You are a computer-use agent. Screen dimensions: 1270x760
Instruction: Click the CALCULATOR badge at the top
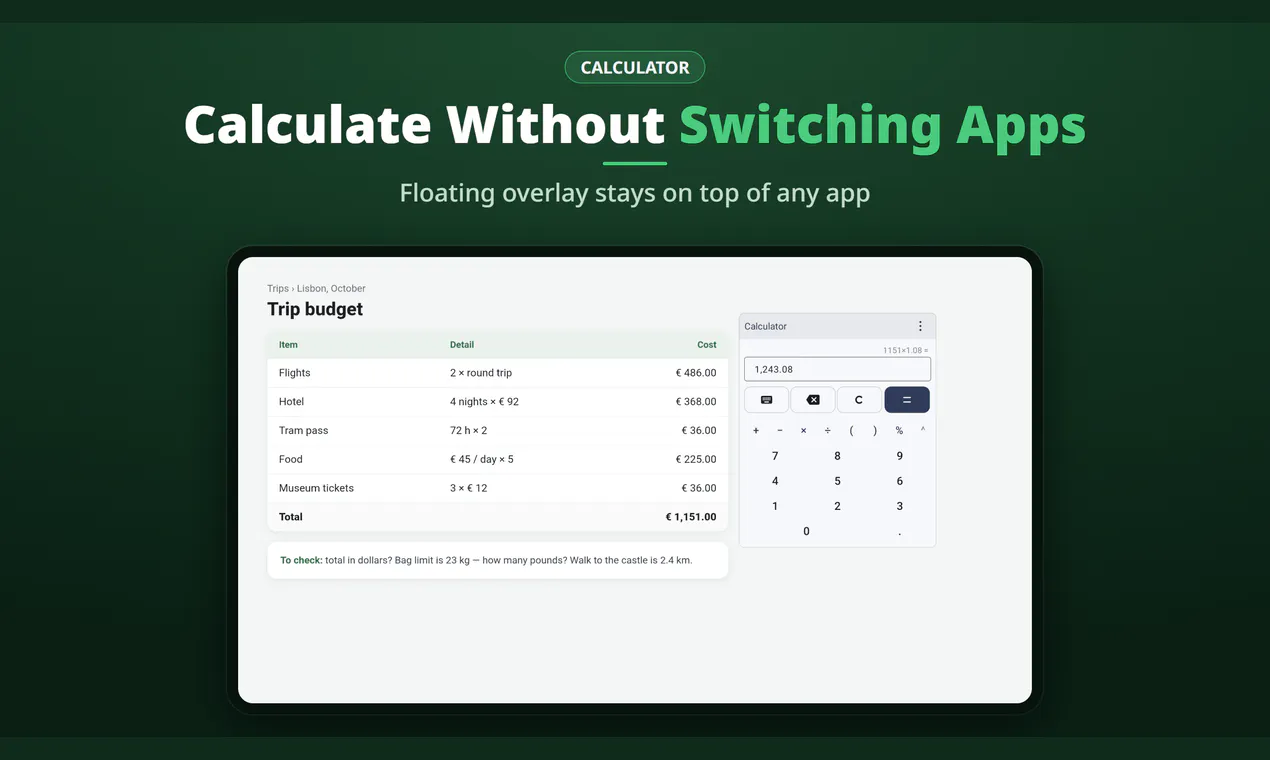(635, 67)
